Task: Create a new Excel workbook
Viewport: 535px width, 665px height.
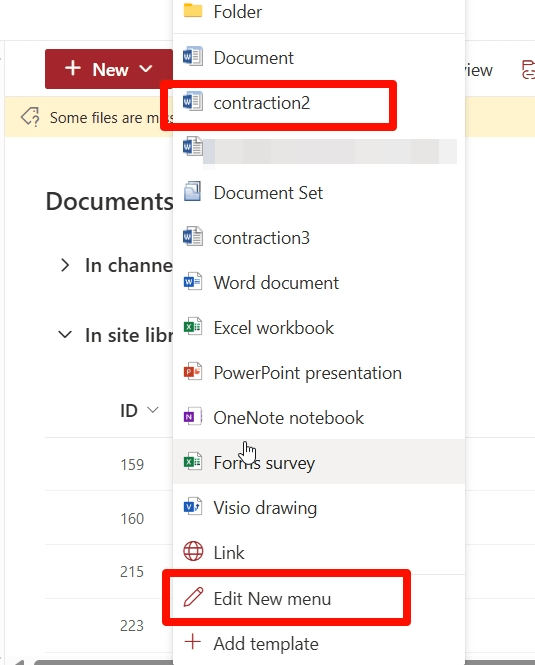Action: [319, 328]
